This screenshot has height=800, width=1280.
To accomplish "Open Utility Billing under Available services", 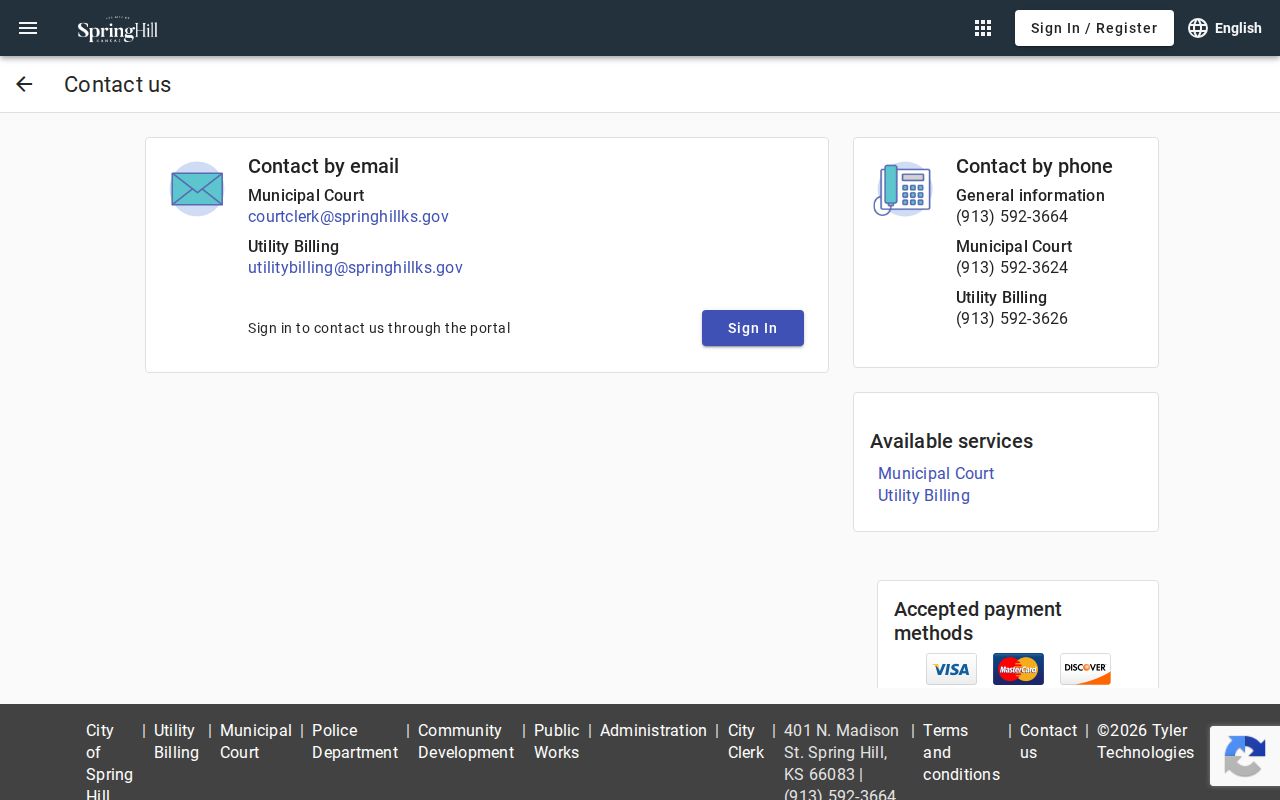I will click(x=924, y=495).
